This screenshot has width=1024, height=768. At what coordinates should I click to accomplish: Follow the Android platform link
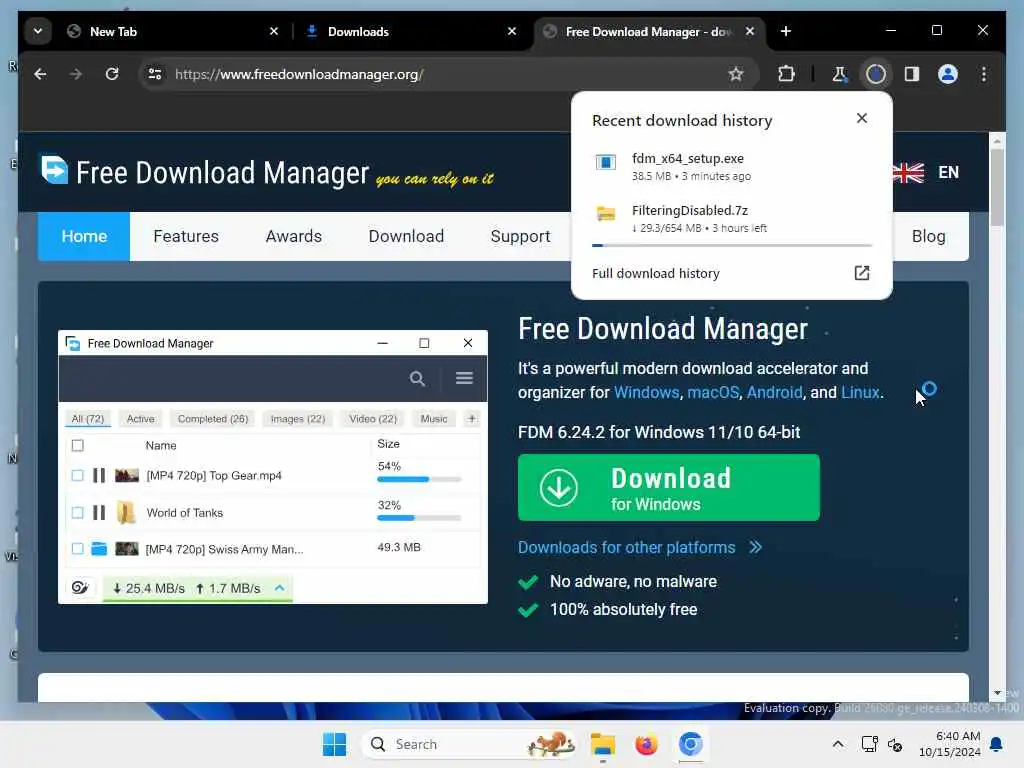[775, 392]
